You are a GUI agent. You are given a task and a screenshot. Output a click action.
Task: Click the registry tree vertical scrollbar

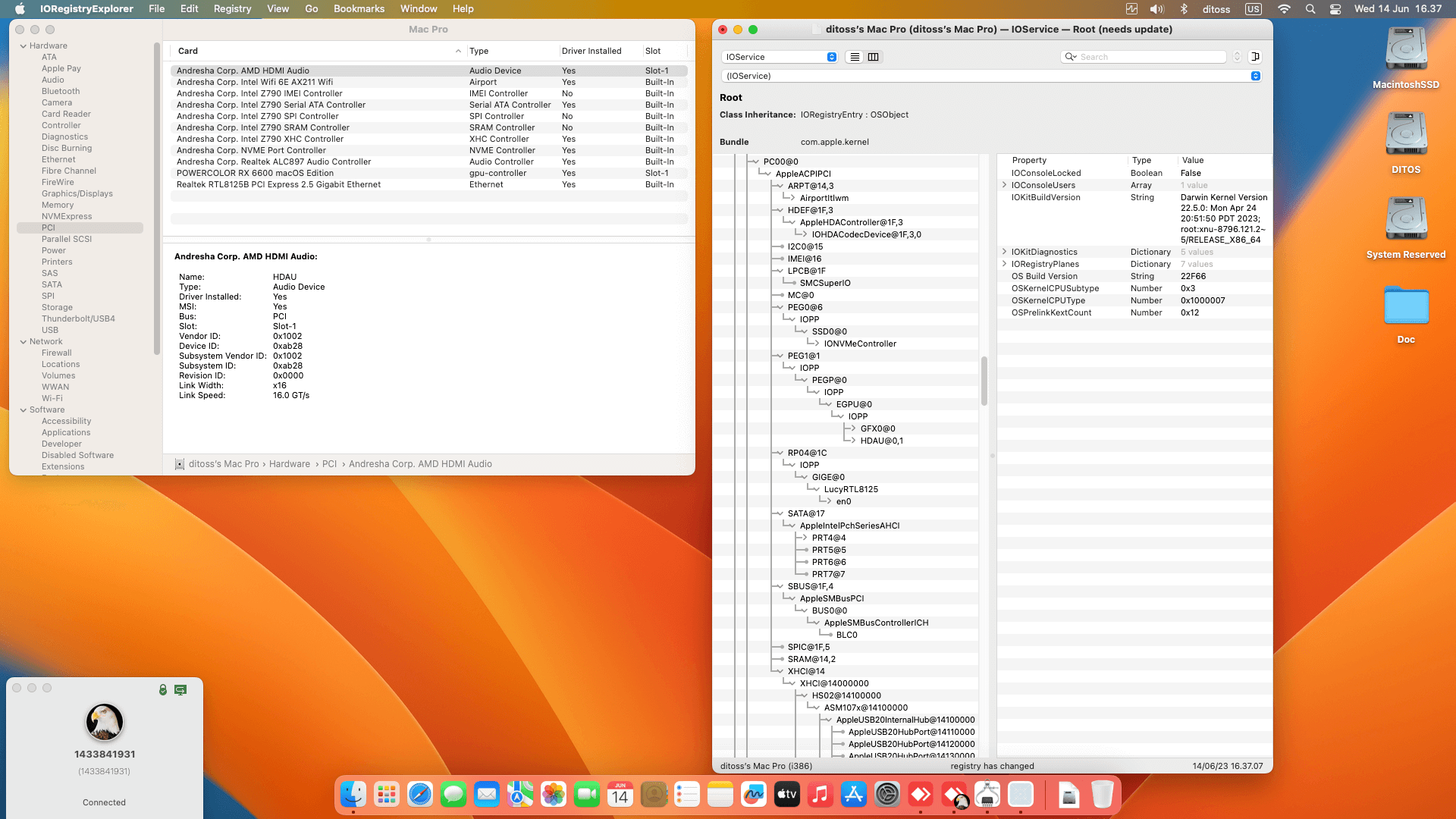click(984, 381)
